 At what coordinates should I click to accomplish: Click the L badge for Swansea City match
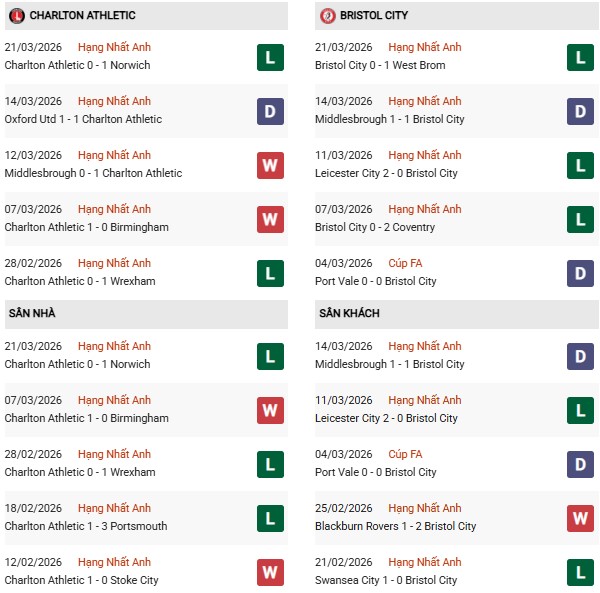coord(580,572)
